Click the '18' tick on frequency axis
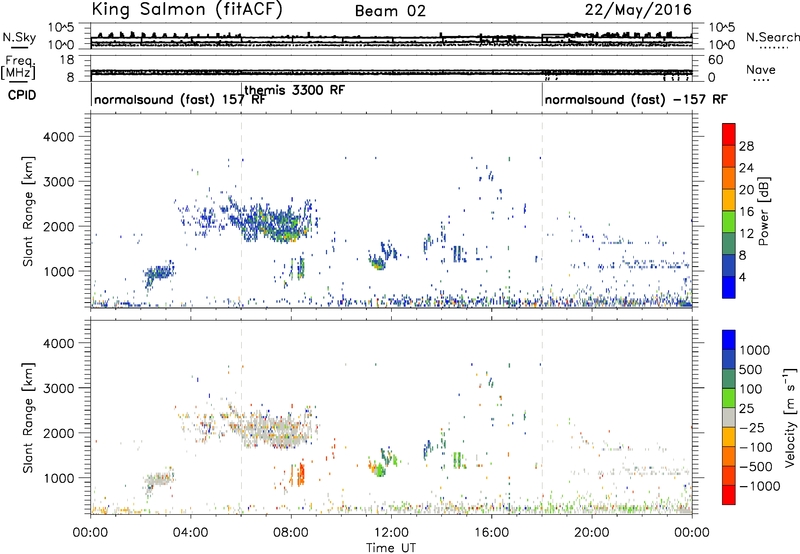 click(x=67, y=60)
